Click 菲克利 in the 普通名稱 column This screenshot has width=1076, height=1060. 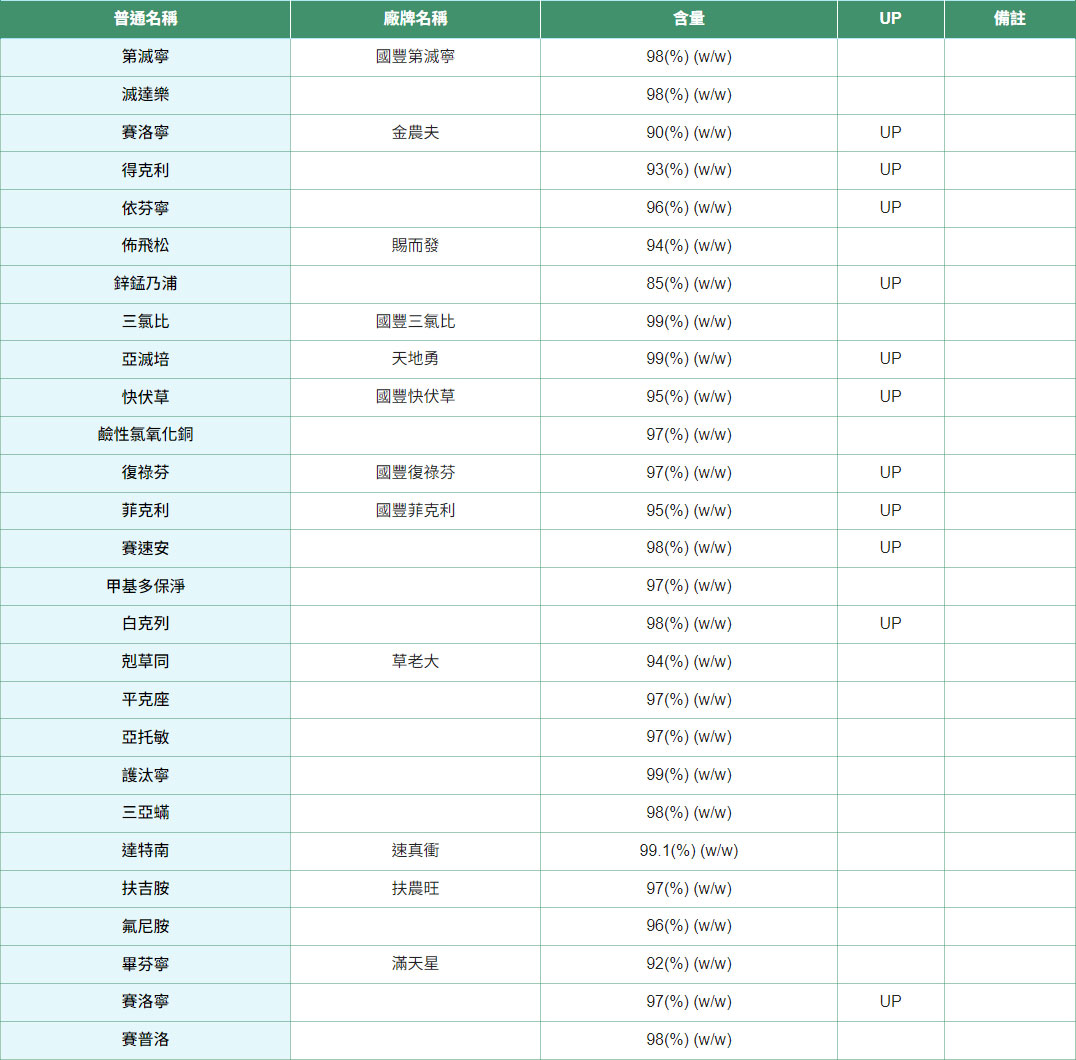pos(145,510)
